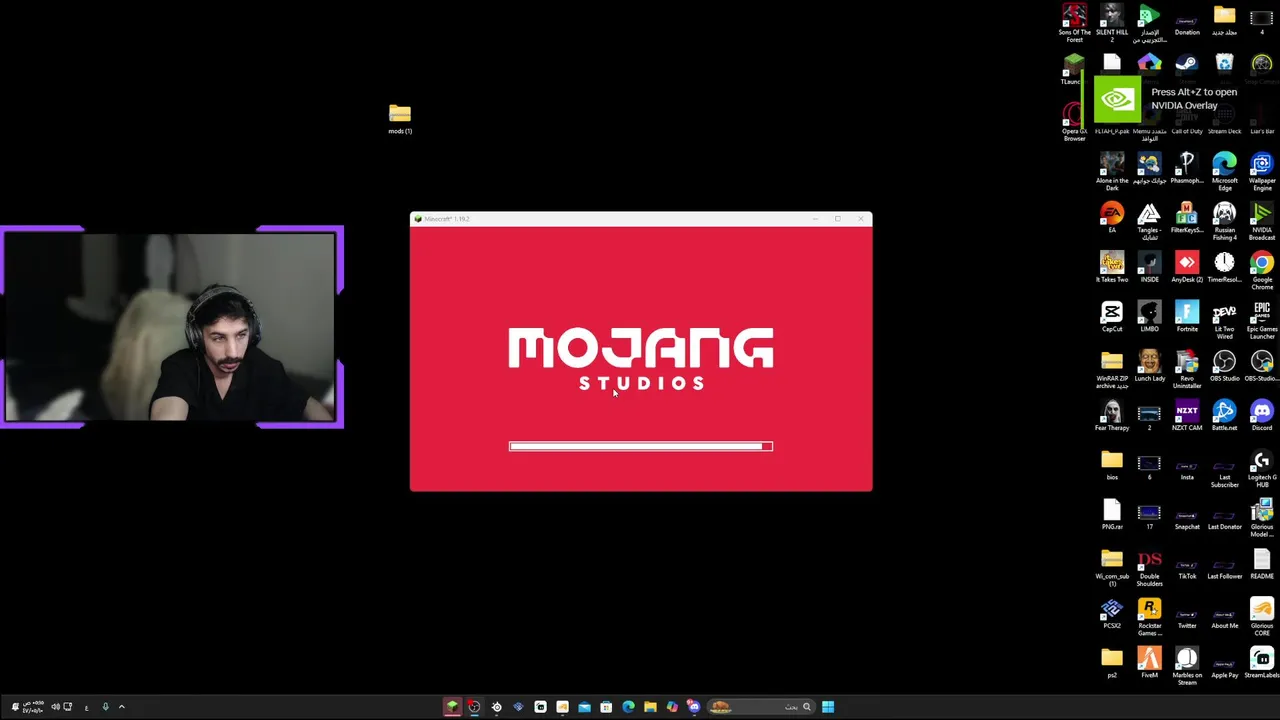Open CapCut desktop icon
1280x720 pixels.
[x=1112, y=316]
